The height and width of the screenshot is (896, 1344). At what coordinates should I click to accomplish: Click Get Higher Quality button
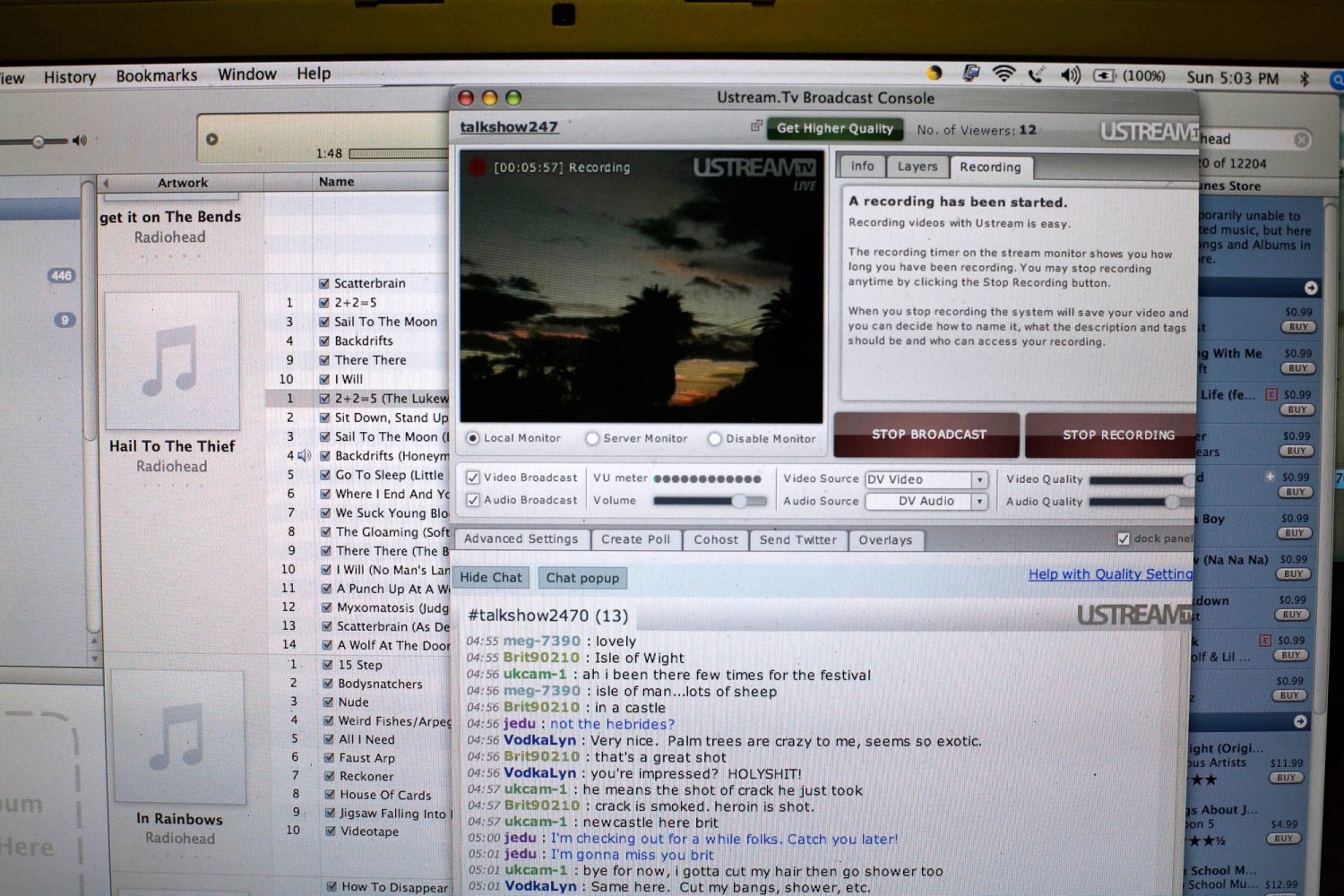click(835, 128)
